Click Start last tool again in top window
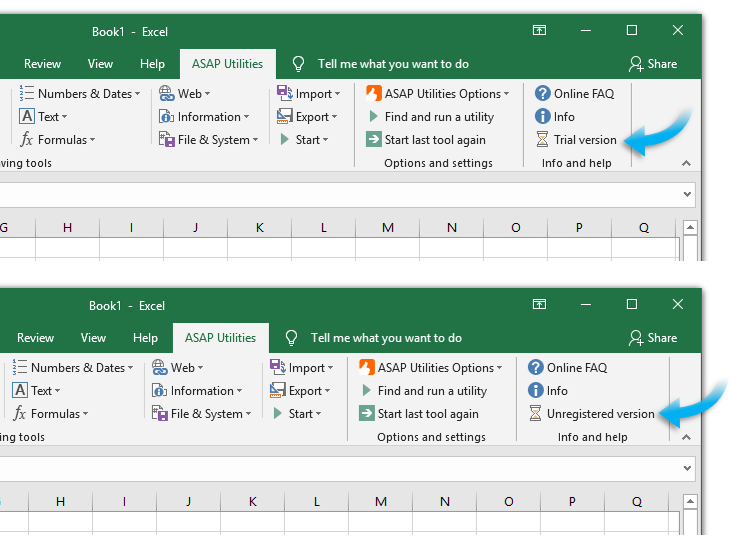Image resolution: width=730 pixels, height=539 pixels. 426,140
